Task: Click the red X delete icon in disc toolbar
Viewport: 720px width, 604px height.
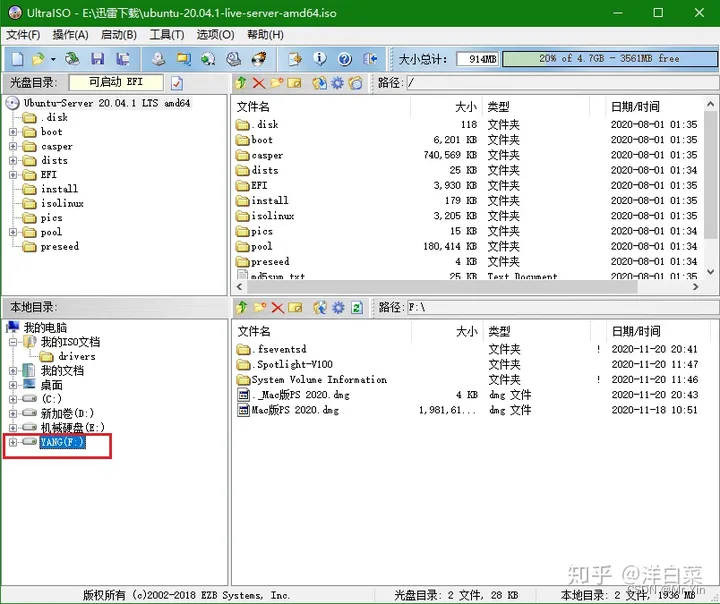Action: point(259,83)
